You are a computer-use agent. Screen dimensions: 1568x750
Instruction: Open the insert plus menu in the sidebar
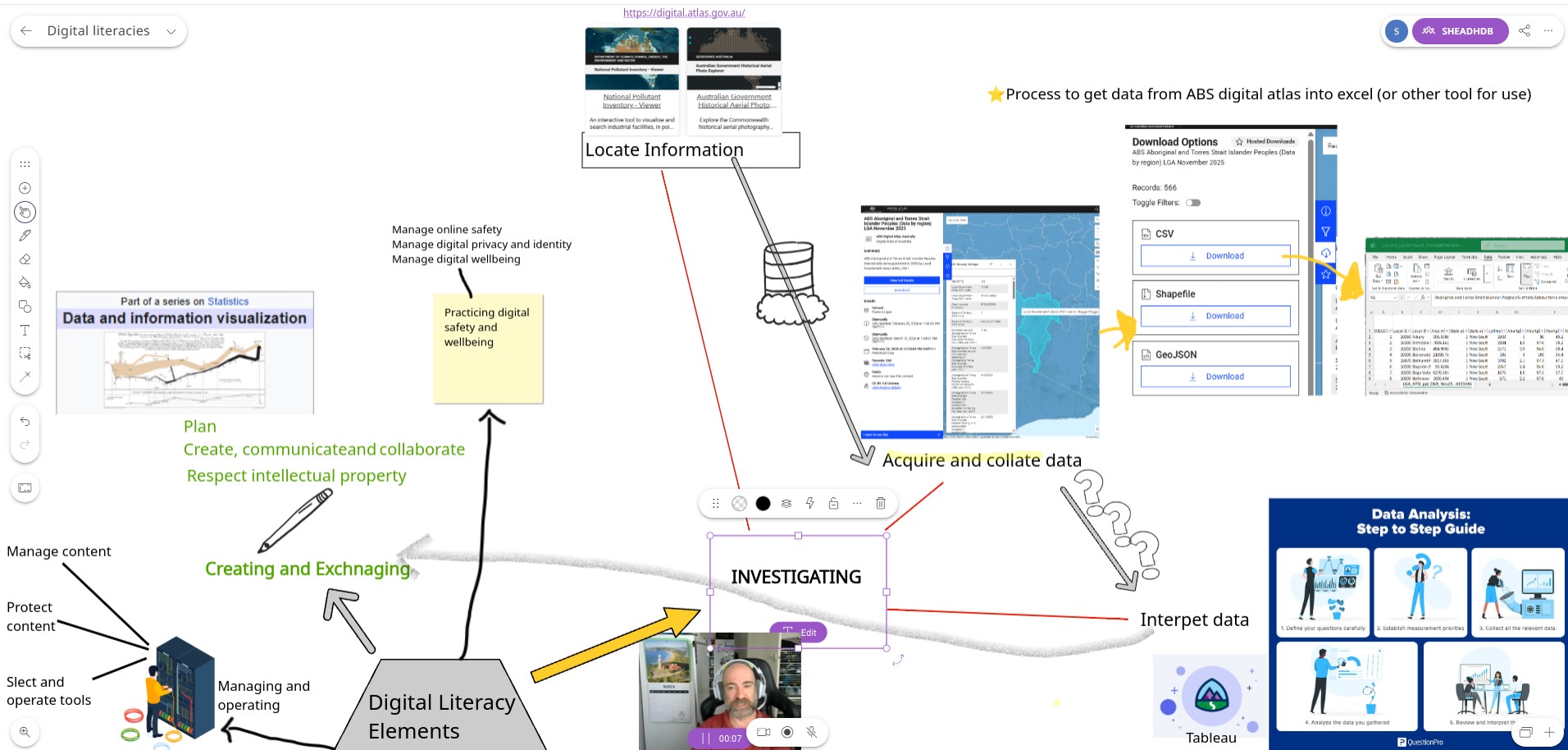25,187
